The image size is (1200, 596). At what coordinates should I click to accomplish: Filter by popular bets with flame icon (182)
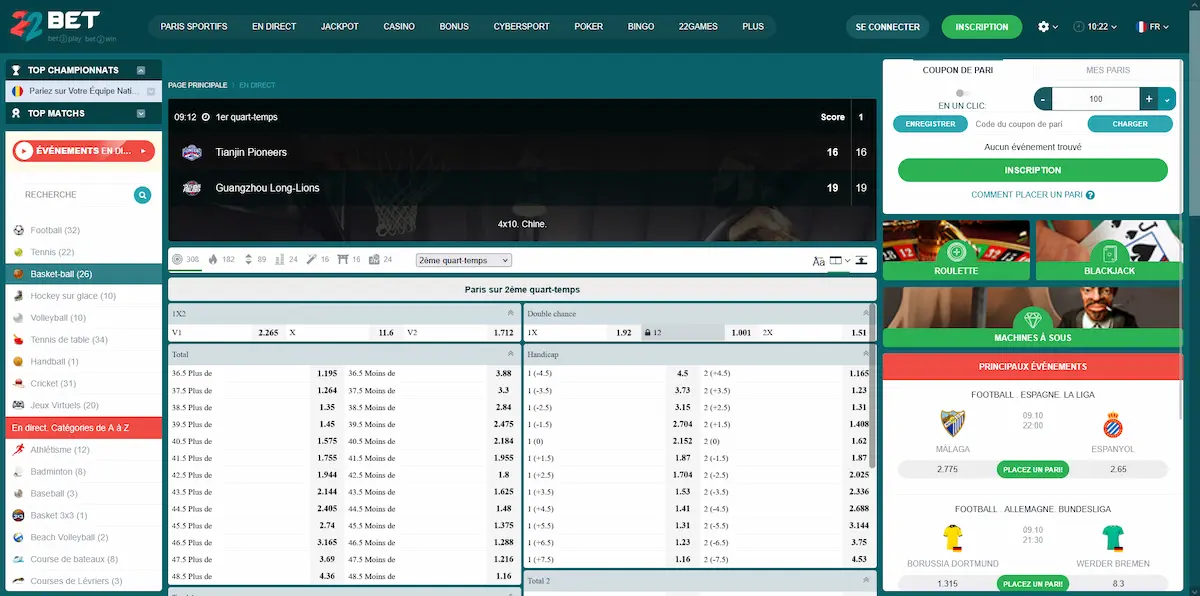tap(222, 260)
